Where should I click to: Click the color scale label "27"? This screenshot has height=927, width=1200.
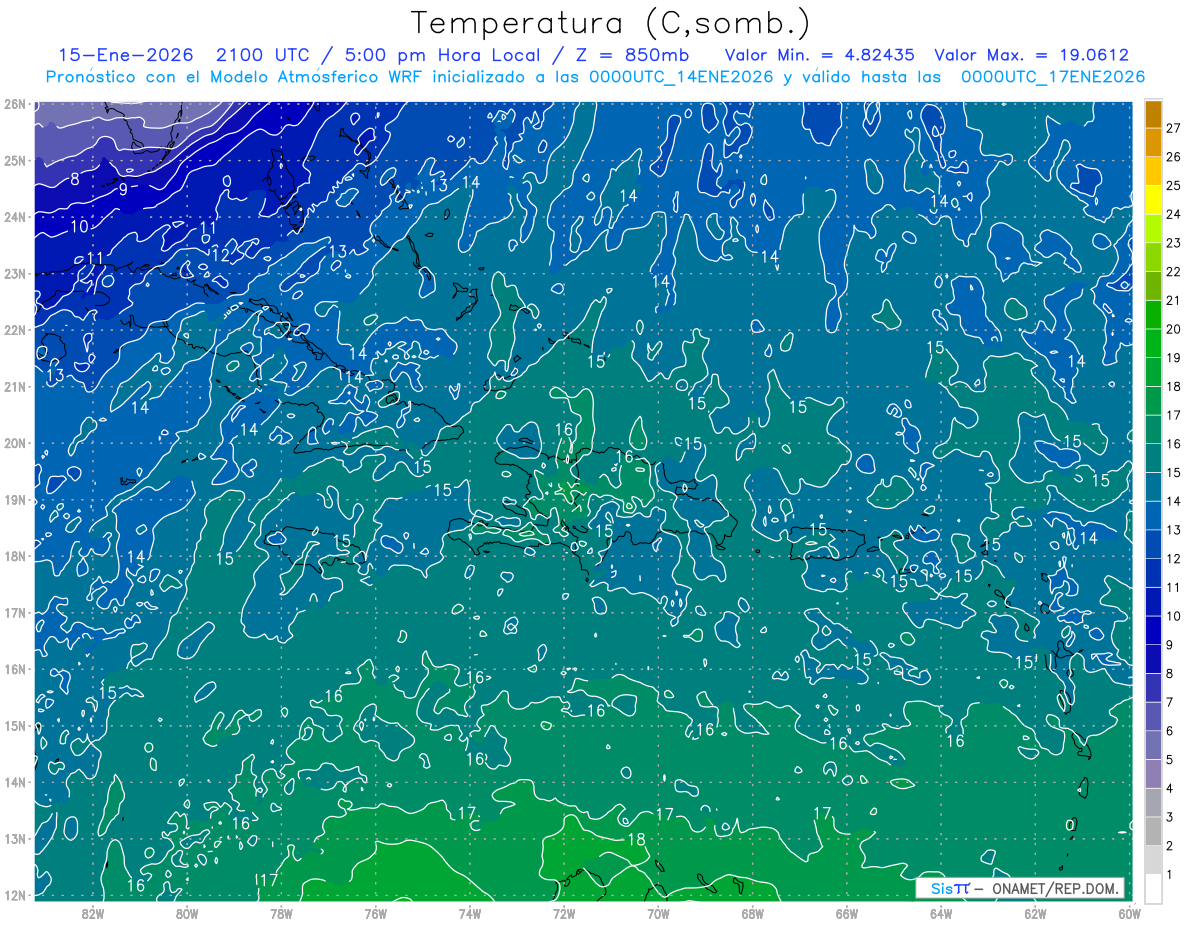[1173, 129]
